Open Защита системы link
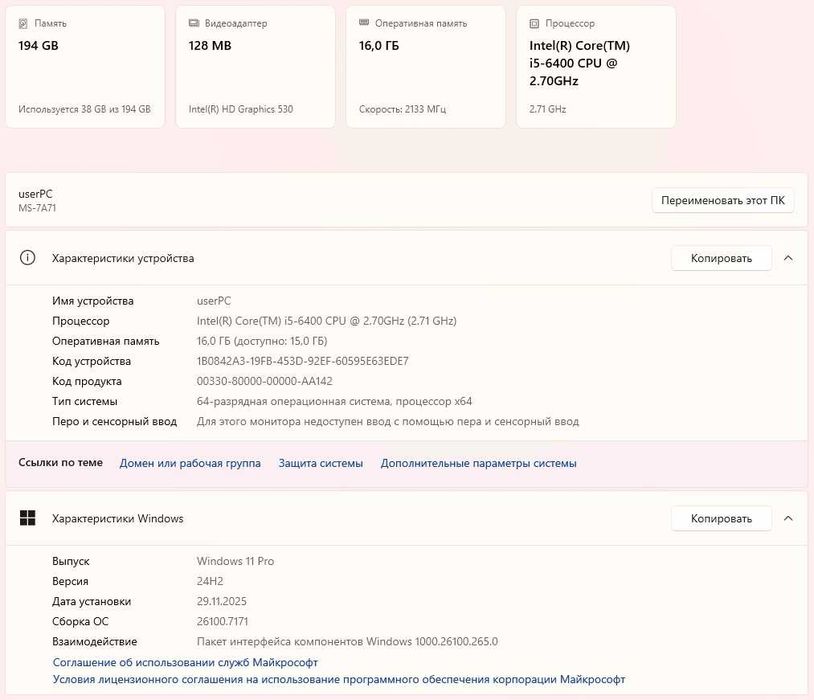The image size is (814, 700). [x=321, y=463]
